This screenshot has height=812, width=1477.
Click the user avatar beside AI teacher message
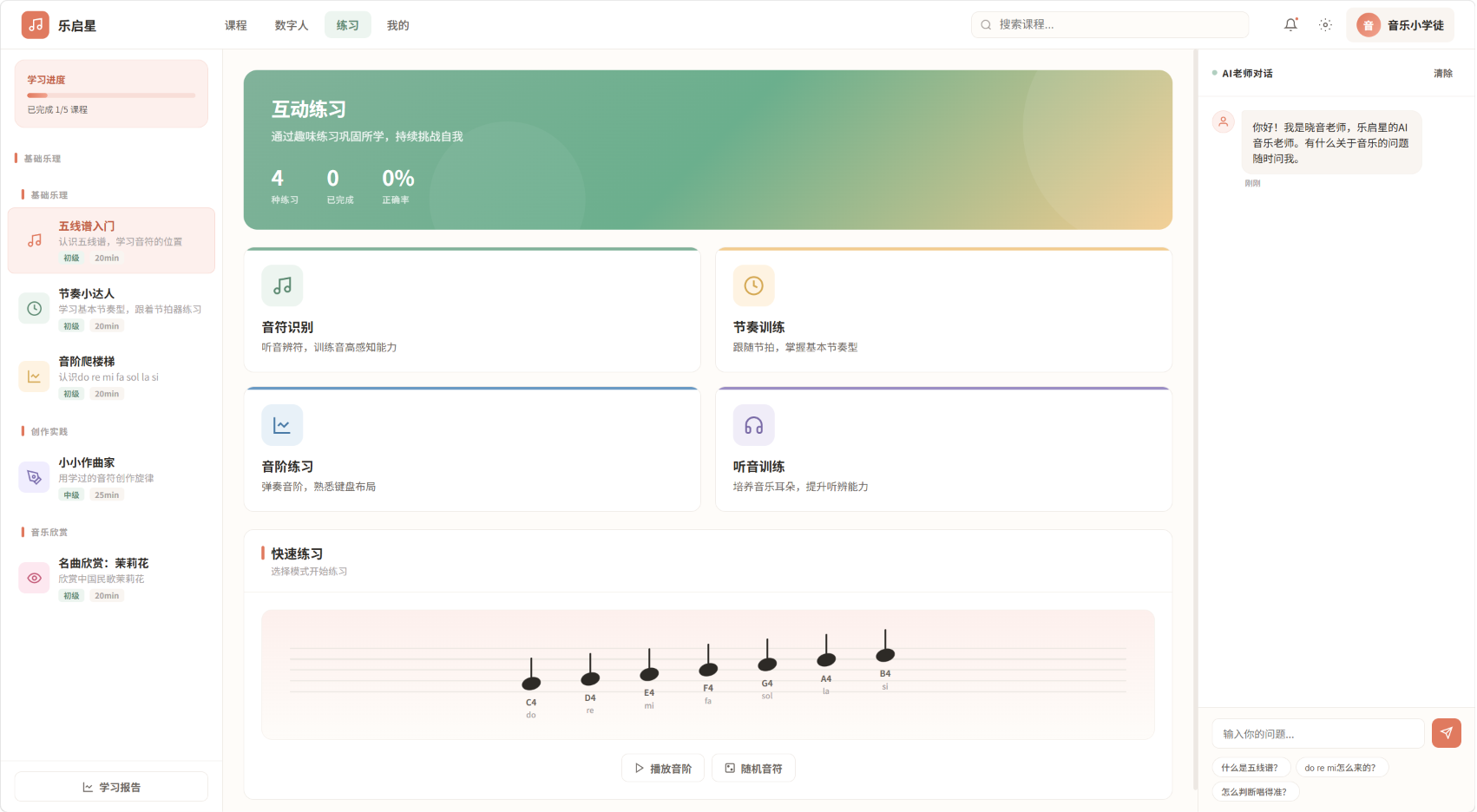(x=1224, y=121)
